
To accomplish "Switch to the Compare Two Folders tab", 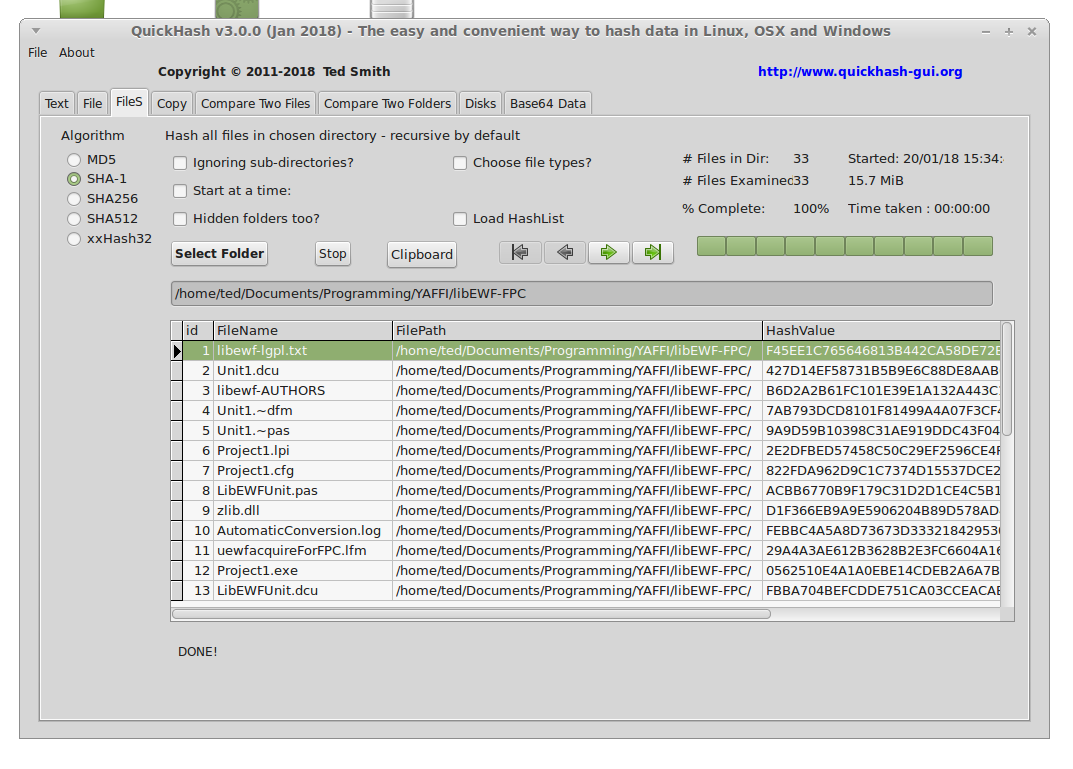I will click(x=387, y=103).
